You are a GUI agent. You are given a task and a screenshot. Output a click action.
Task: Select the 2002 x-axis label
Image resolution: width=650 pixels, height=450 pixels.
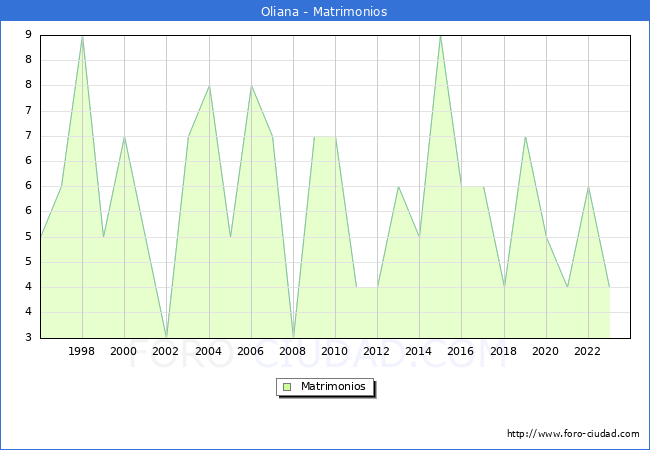coord(165,351)
